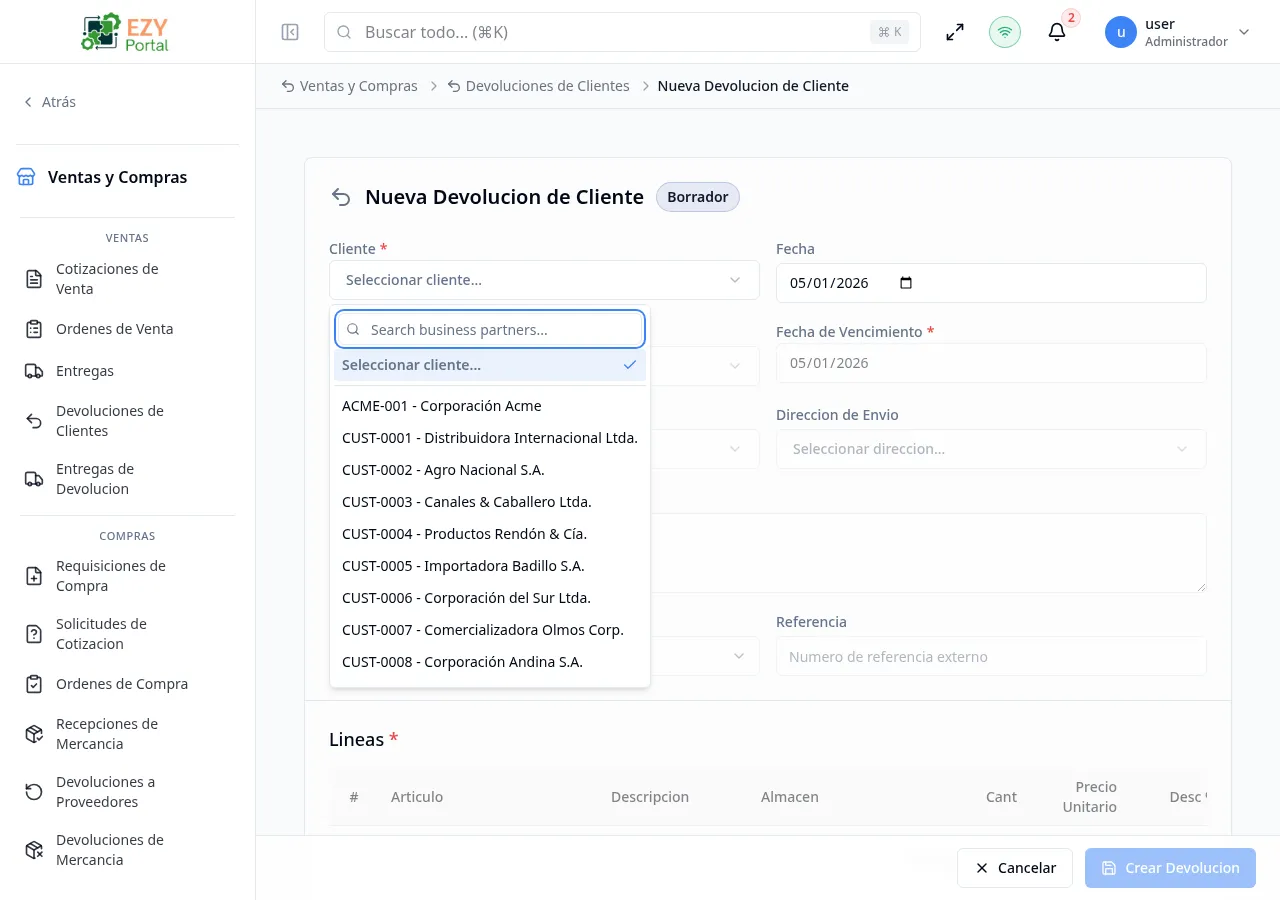
Task: Choose CUST-0005 - Importadora Badillo S.A.
Action: [x=490, y=566]
